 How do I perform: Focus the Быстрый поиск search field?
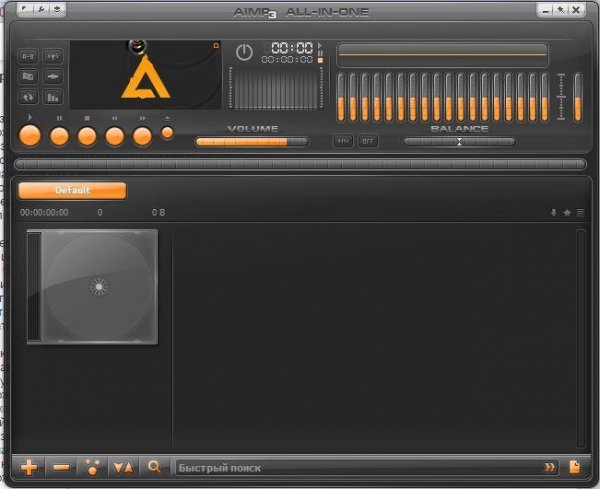coord(358,468)
